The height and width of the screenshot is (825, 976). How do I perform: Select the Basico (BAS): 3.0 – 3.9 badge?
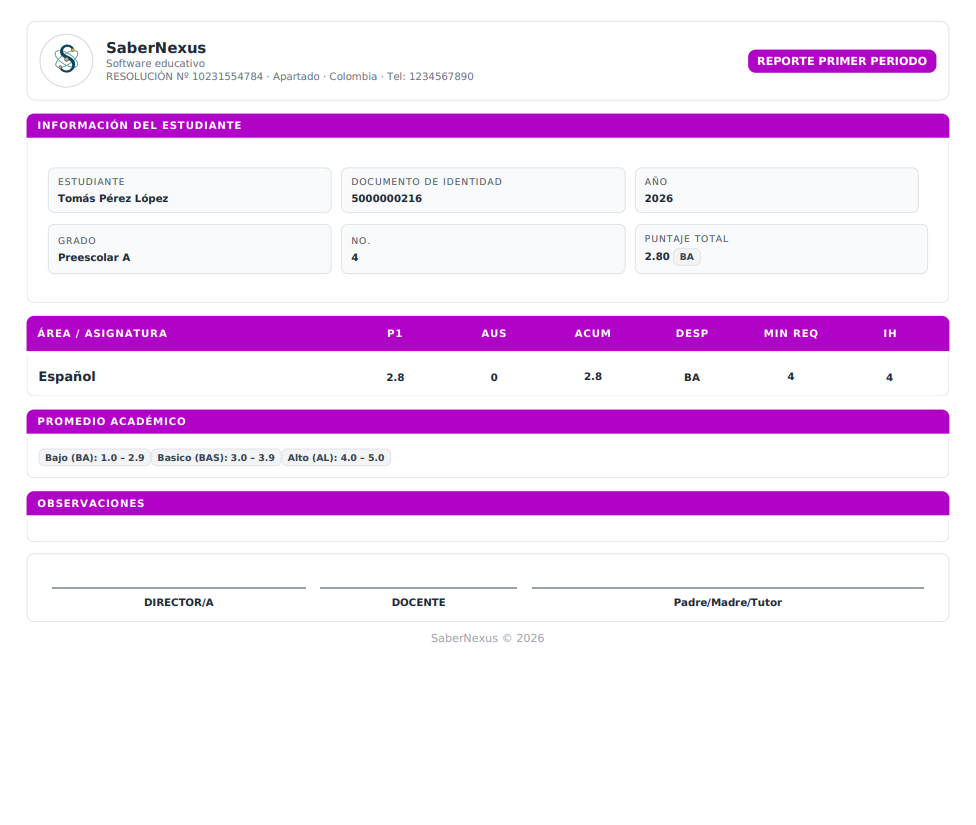click(x=216, y=457)
